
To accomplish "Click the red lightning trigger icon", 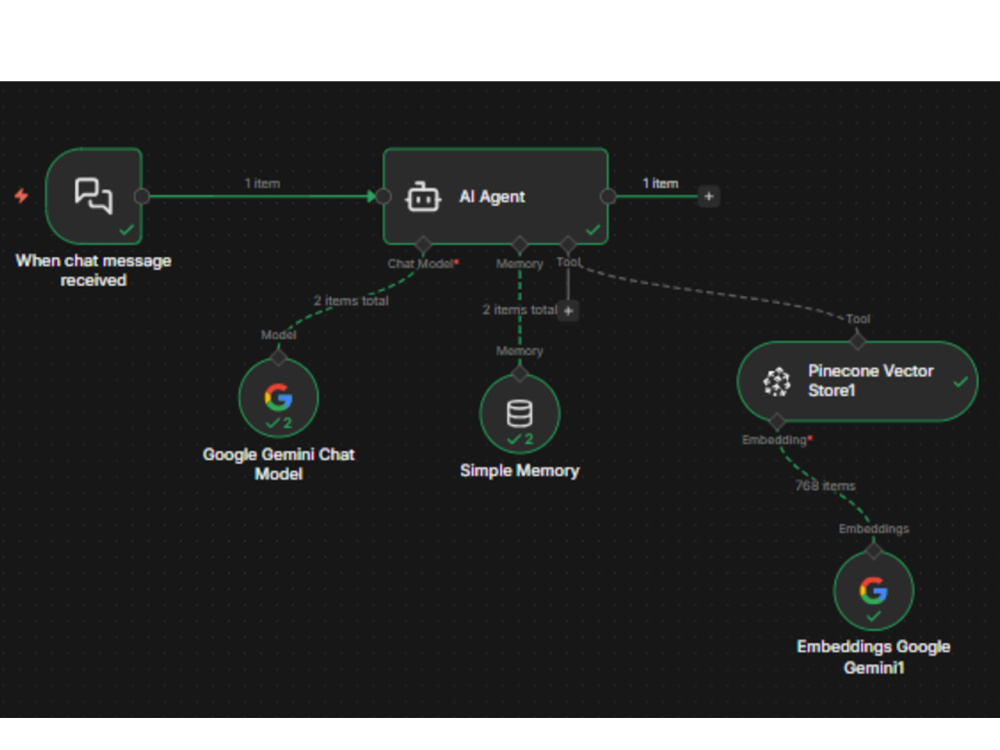I will (21, 195).
